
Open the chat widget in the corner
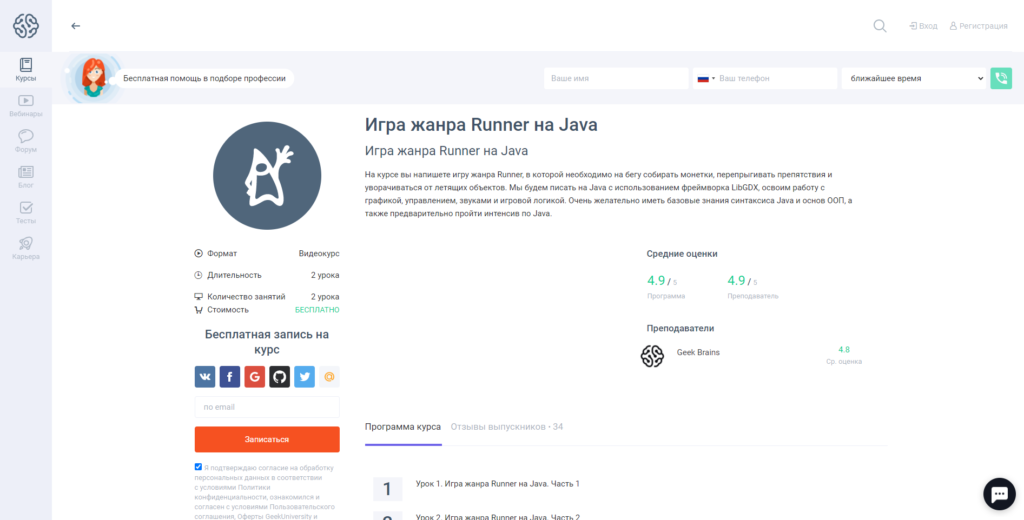coord(999,494)
